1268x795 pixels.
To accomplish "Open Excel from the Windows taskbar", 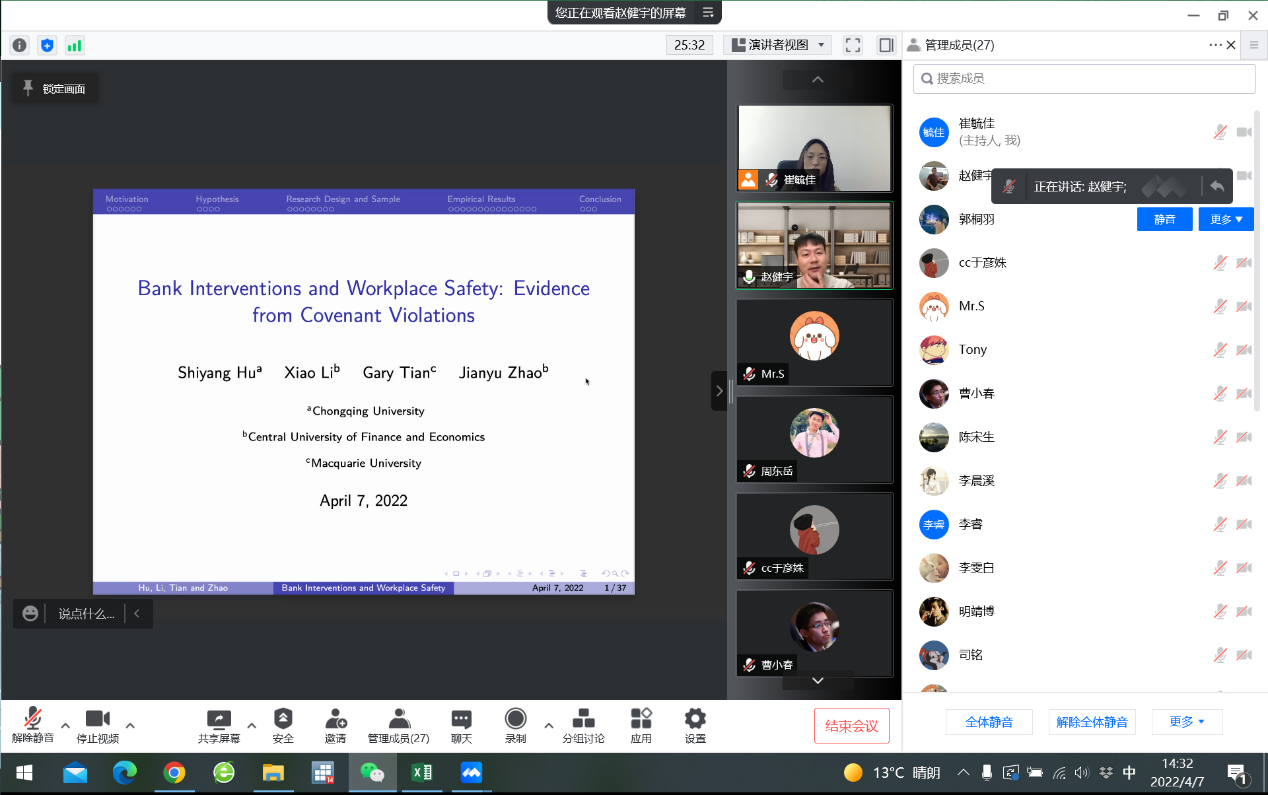I will [x=421, y=773].
